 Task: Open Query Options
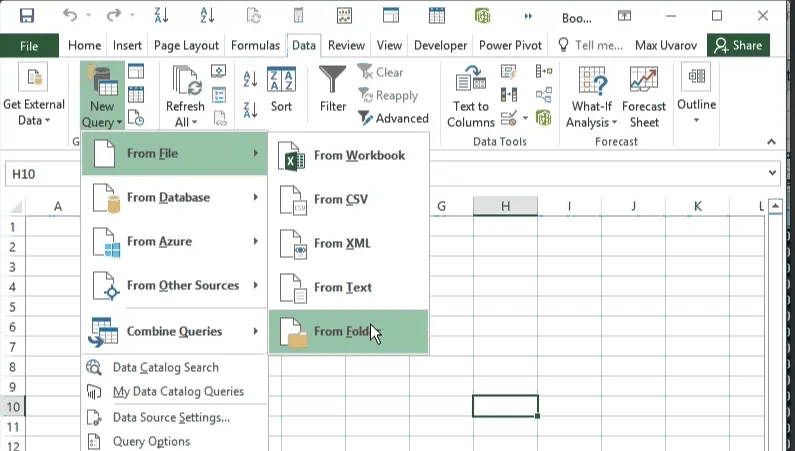pyautogui.click(x=151, y=441)
